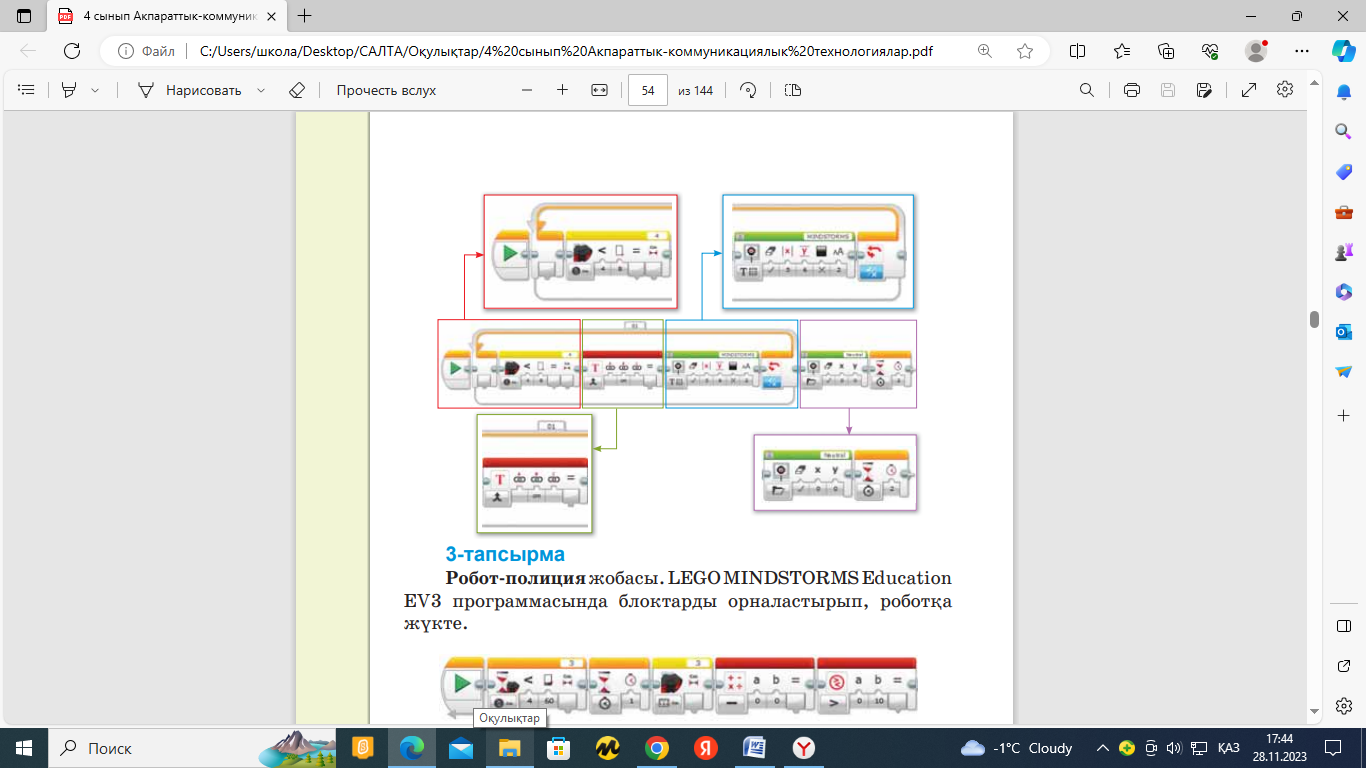Screen dimensions: 1366x768
Task: Open the zoom magnifier in address bar
Action: click(x=985, y=51)
